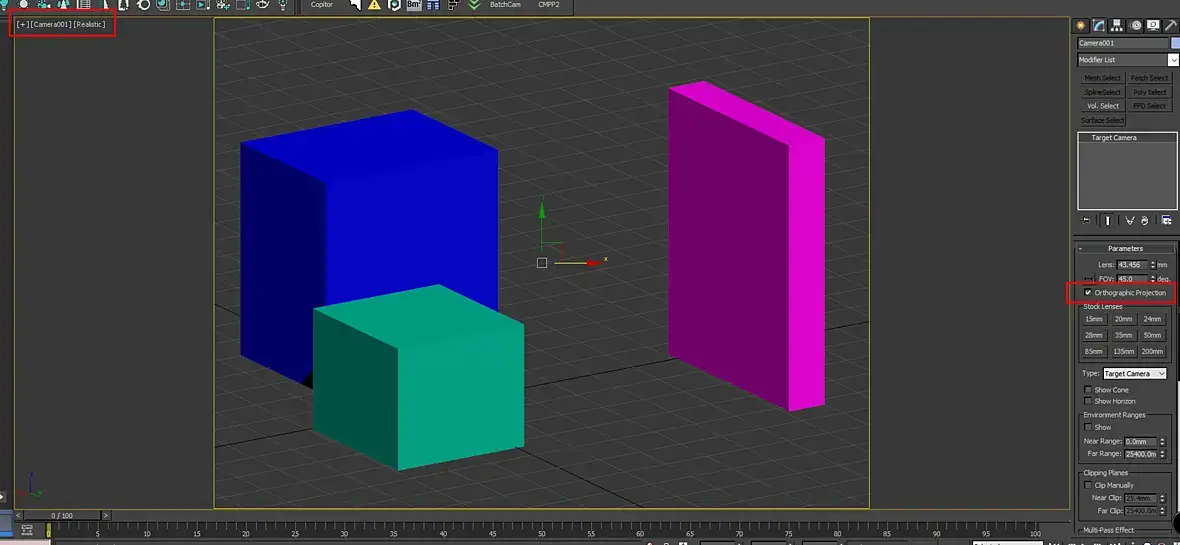This screenshot has height=545, width=1180.
Task: Select the 135mm stock lens
Action: coord(1124,352)
